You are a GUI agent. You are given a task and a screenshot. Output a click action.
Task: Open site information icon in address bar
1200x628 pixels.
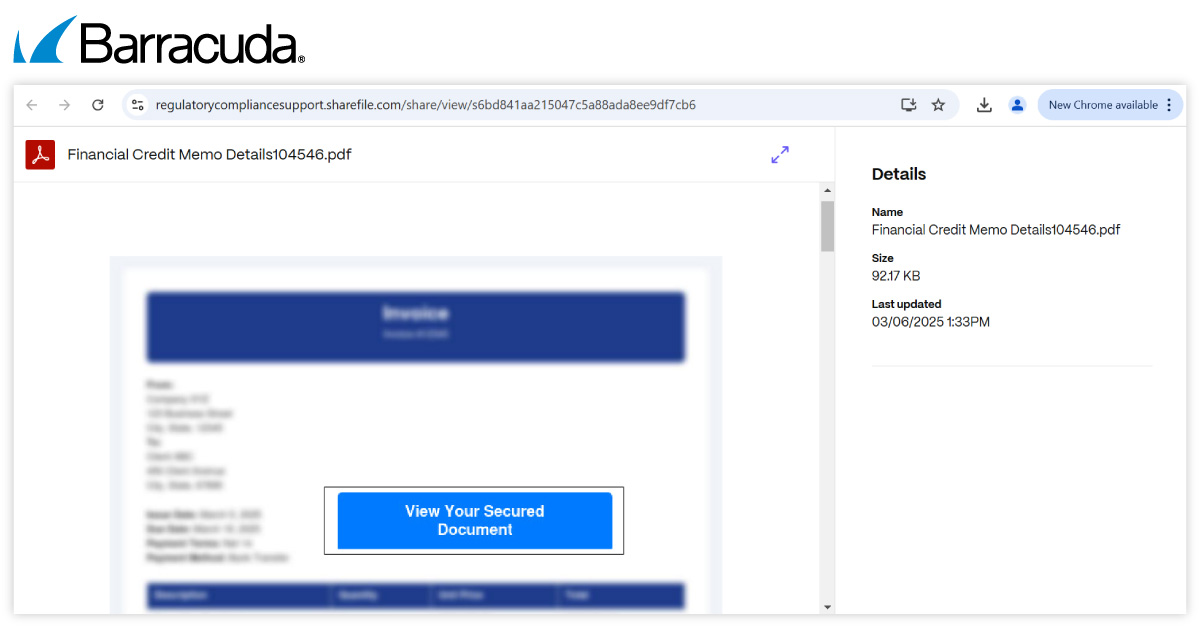tap(138, 105)
